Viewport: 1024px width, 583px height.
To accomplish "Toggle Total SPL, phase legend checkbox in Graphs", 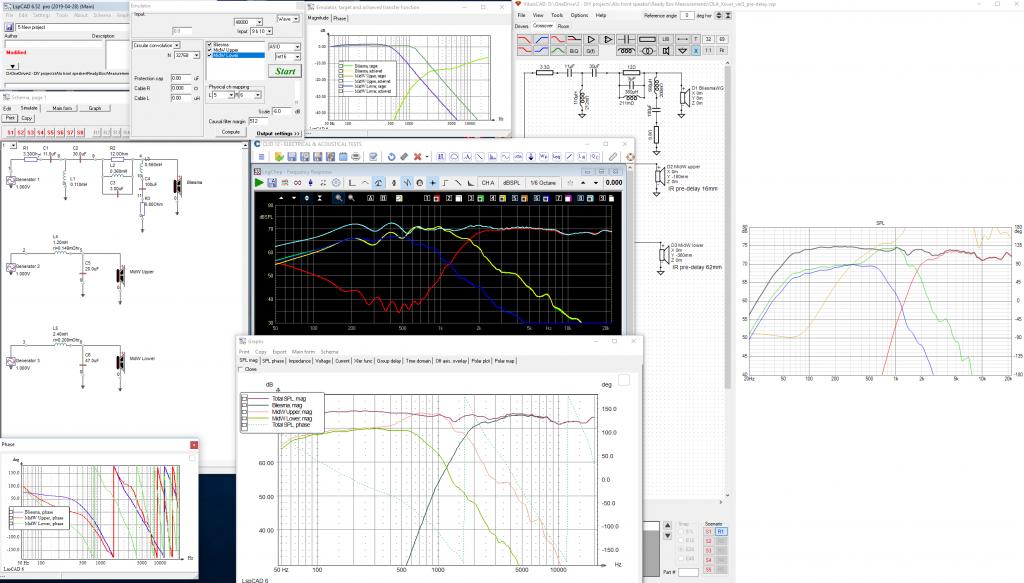I will (x=245, y=424).
